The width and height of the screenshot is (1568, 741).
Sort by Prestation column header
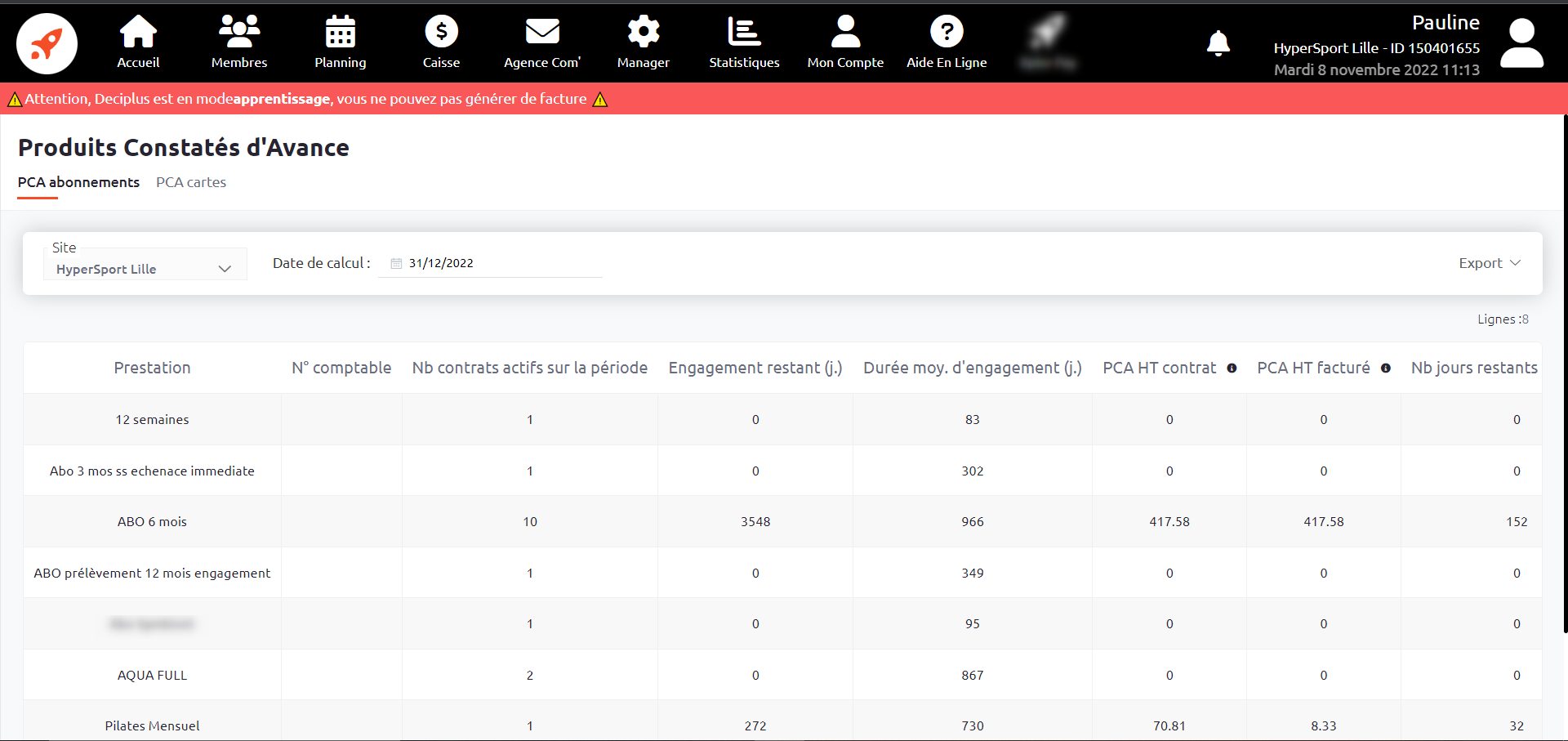coord(152,368)
